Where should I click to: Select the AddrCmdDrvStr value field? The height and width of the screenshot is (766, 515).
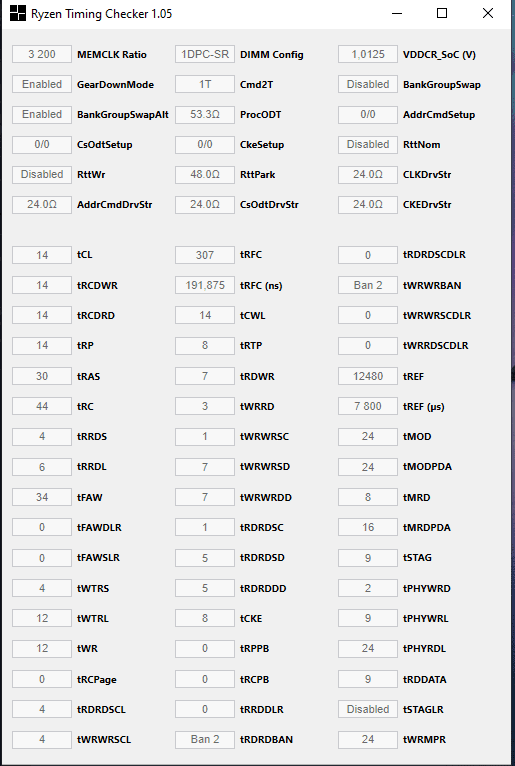pyautogui.click(x=42, y=204)
